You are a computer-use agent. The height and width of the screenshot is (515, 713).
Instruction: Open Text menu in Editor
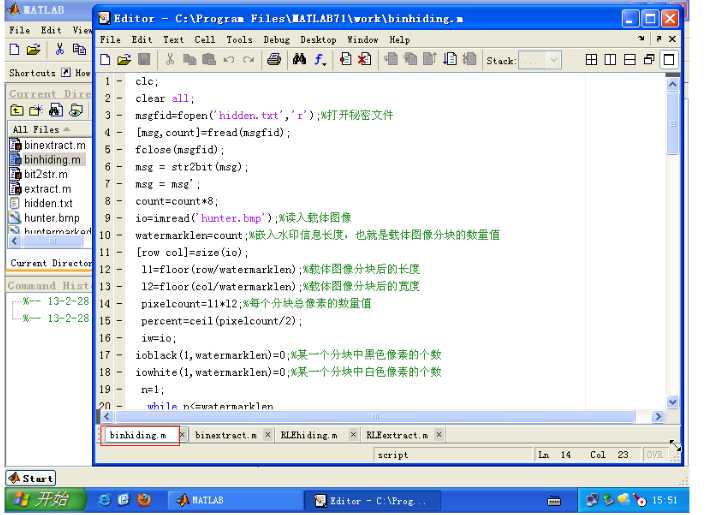click(x=174, y=40)
